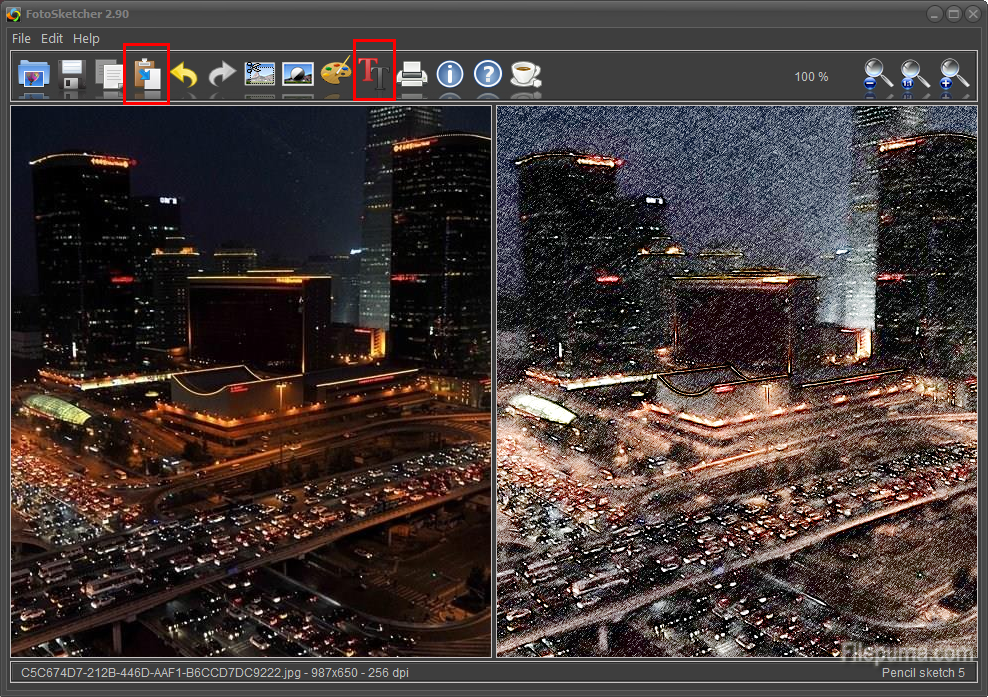Select the crop picture scissors icon
Screen dimensions: 988x697
(x=260, y=74)
